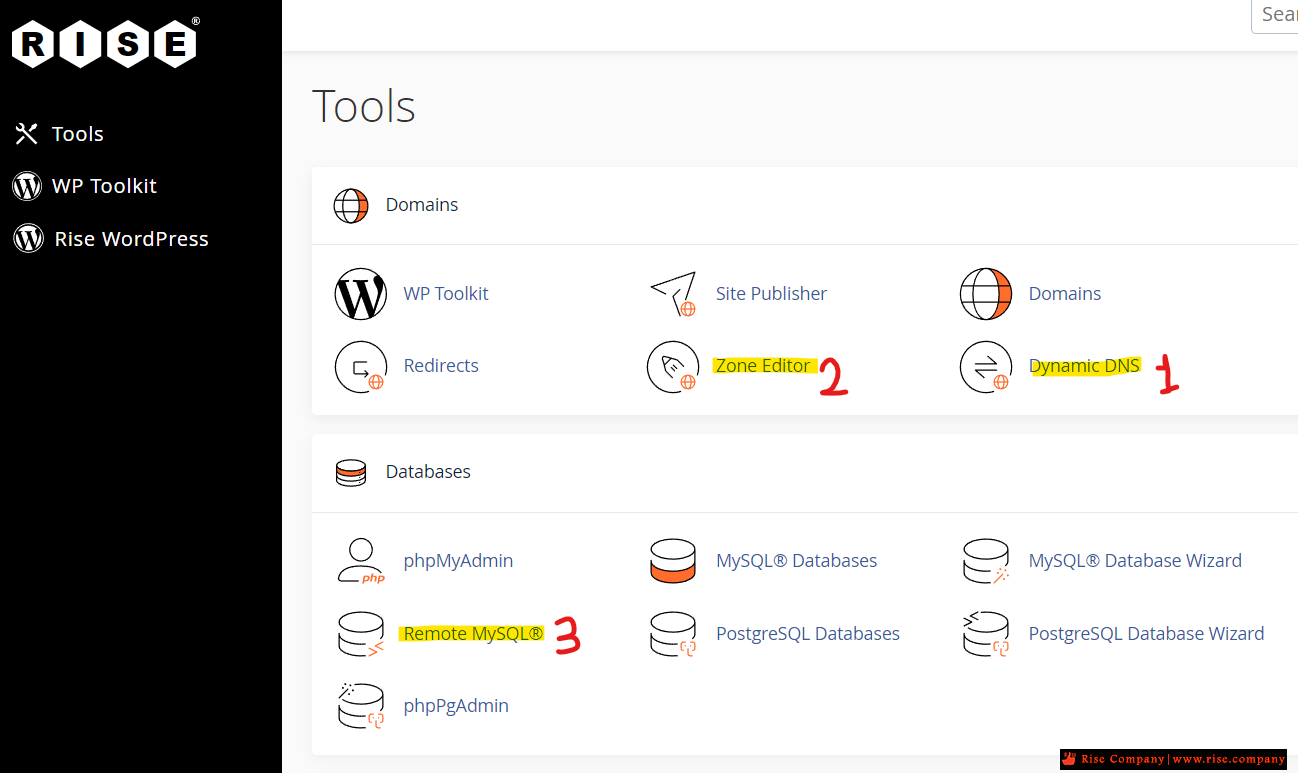Open the Site Publisher link
The image size is (1298, 773).
[x=771, y=294]
